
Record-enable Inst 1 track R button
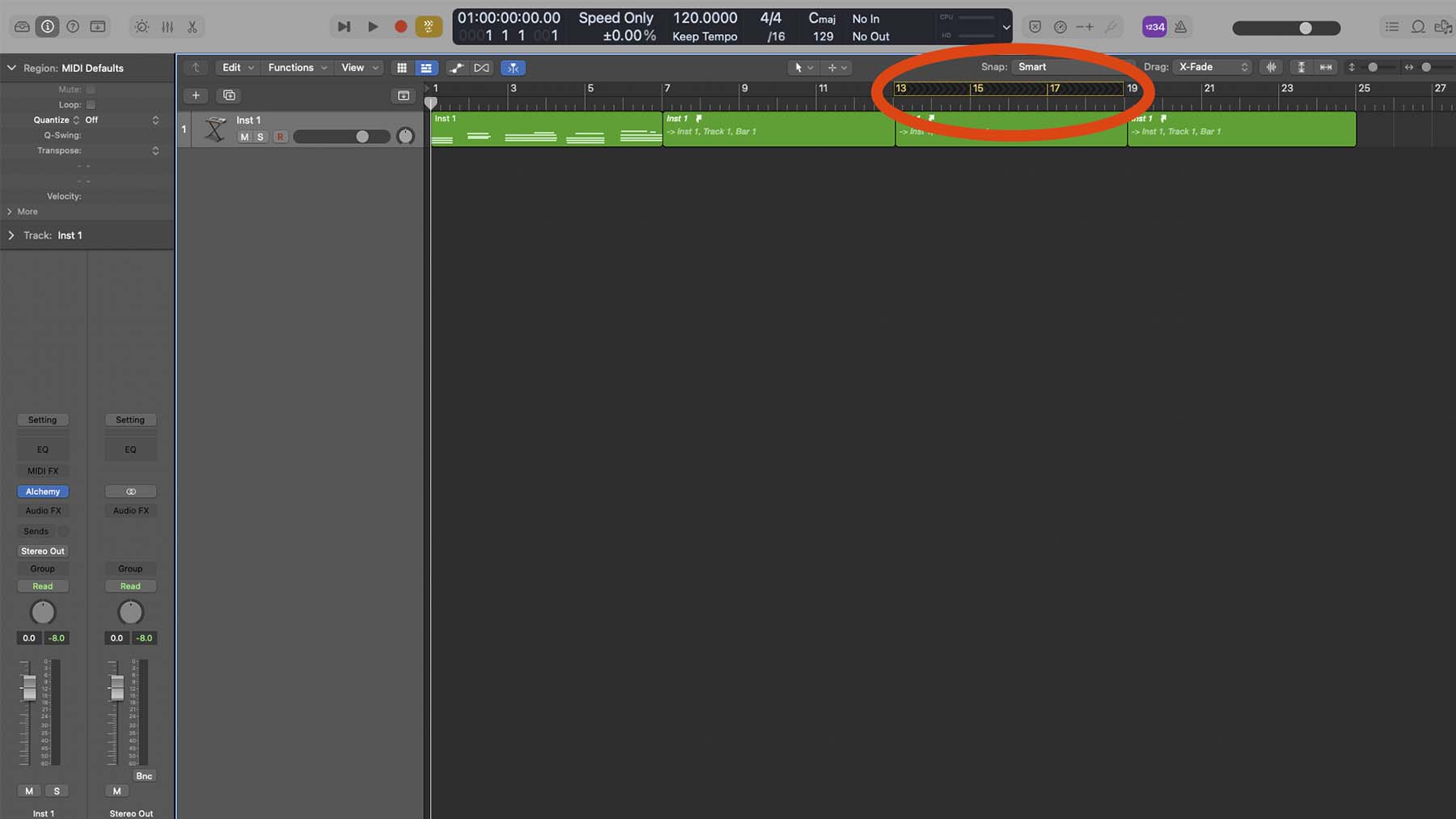(x=280, y=137)
